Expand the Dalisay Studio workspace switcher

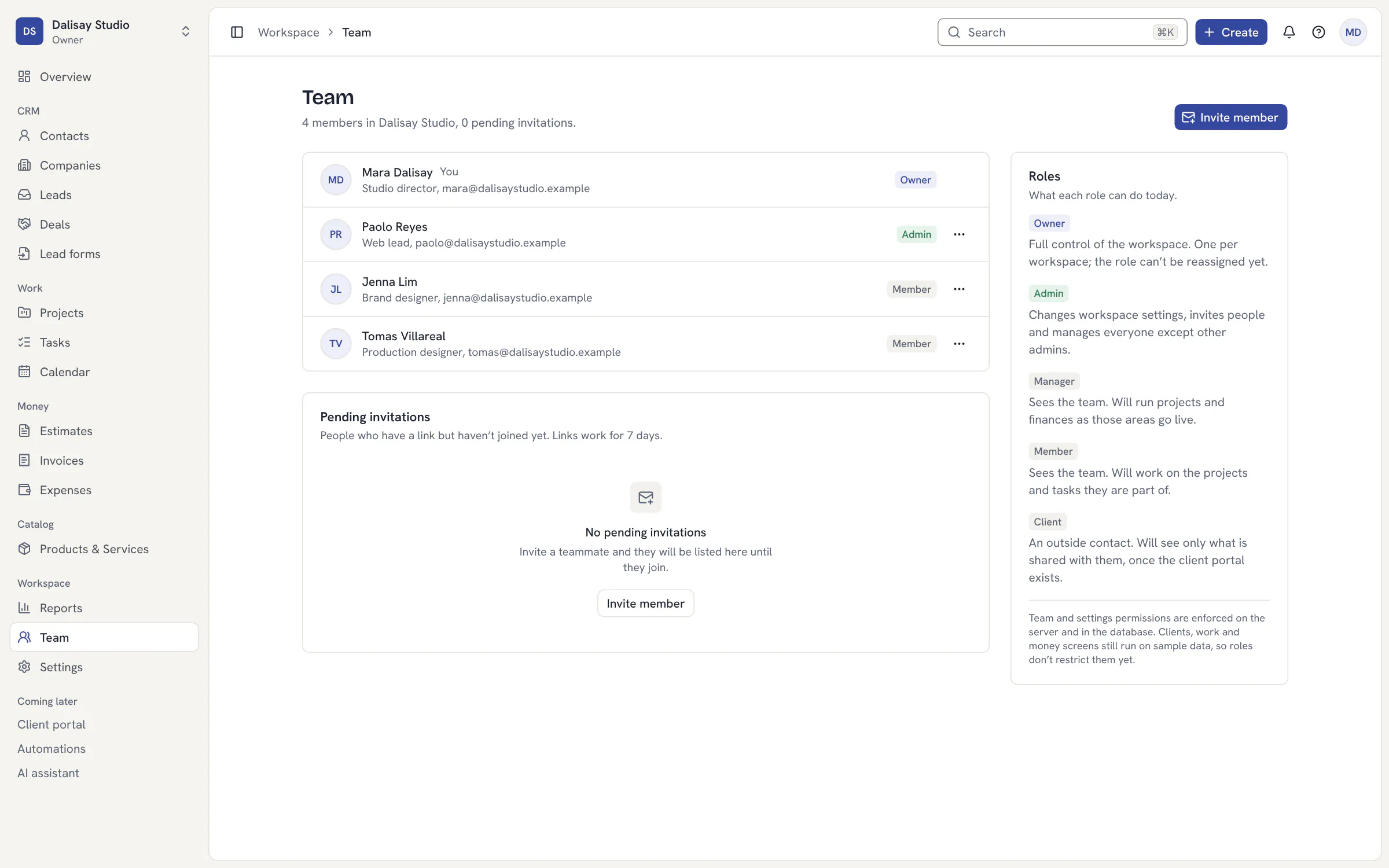(104, 32)
